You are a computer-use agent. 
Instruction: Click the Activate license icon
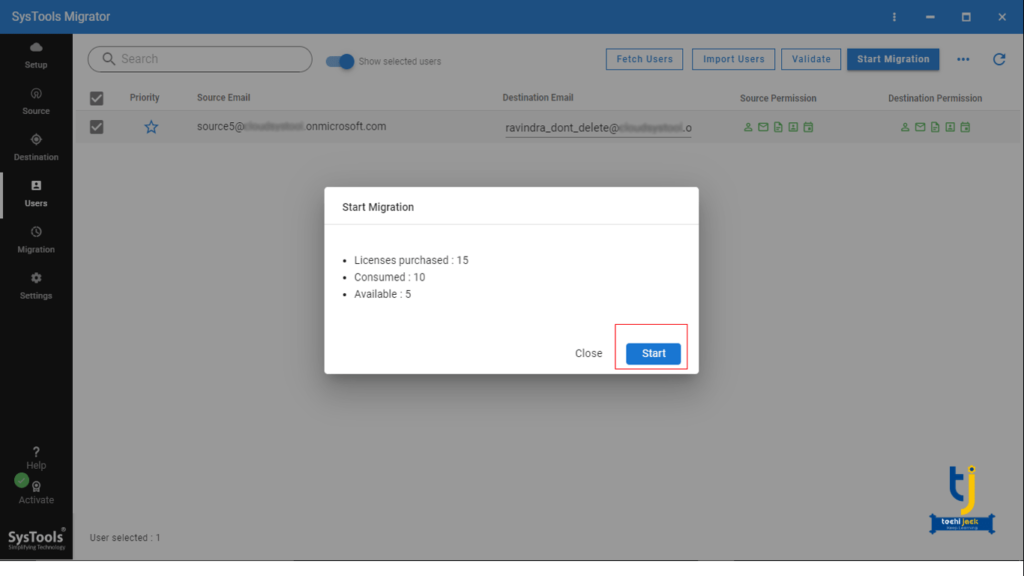tap(37, 487)
